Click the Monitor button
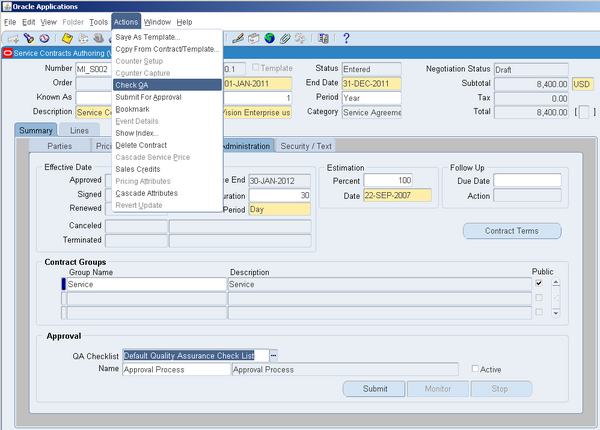The image size is (600, 430). 438,389
